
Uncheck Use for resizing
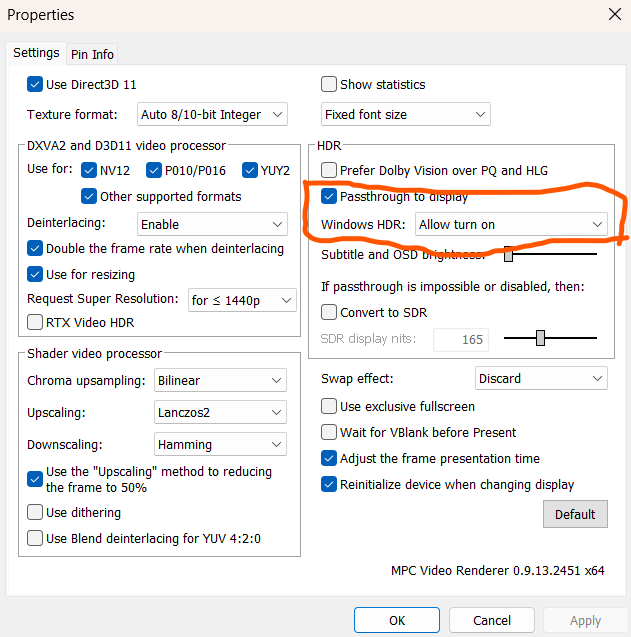(x=35, y=275)
